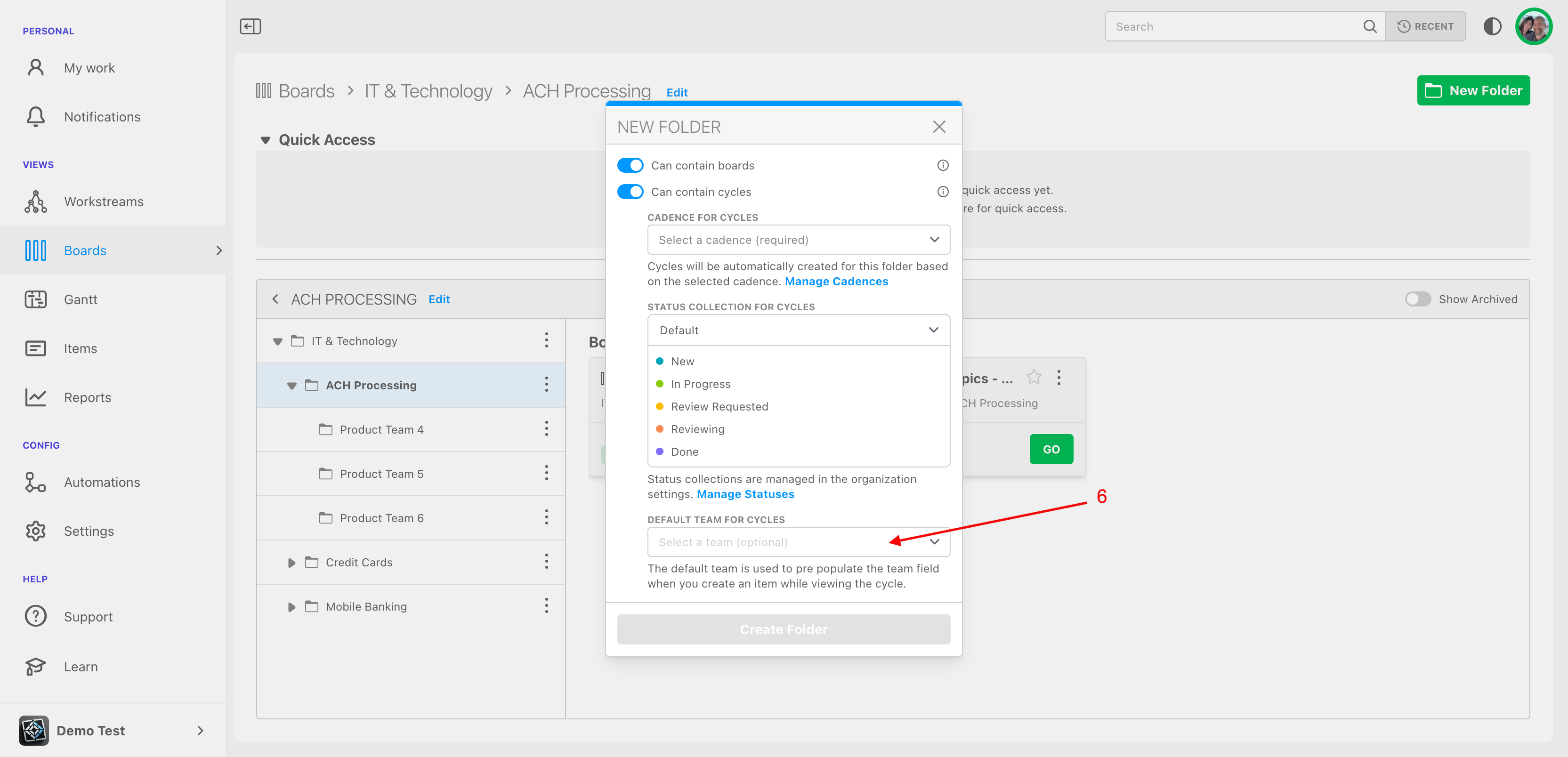Screen dimensions: 1568x757
Task: Collapse the sidebar with panel icon
Action: pos(250,26)
